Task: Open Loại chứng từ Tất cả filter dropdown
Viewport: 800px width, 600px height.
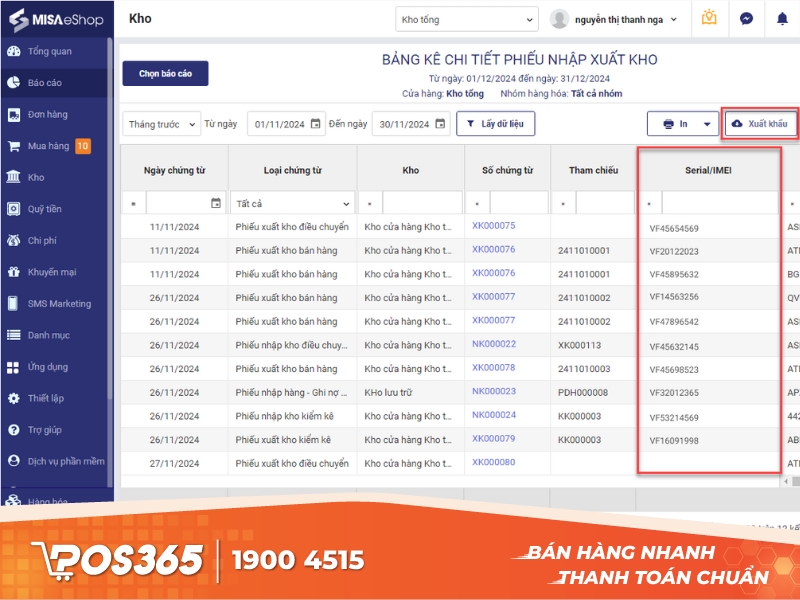Action: (292, 204)
